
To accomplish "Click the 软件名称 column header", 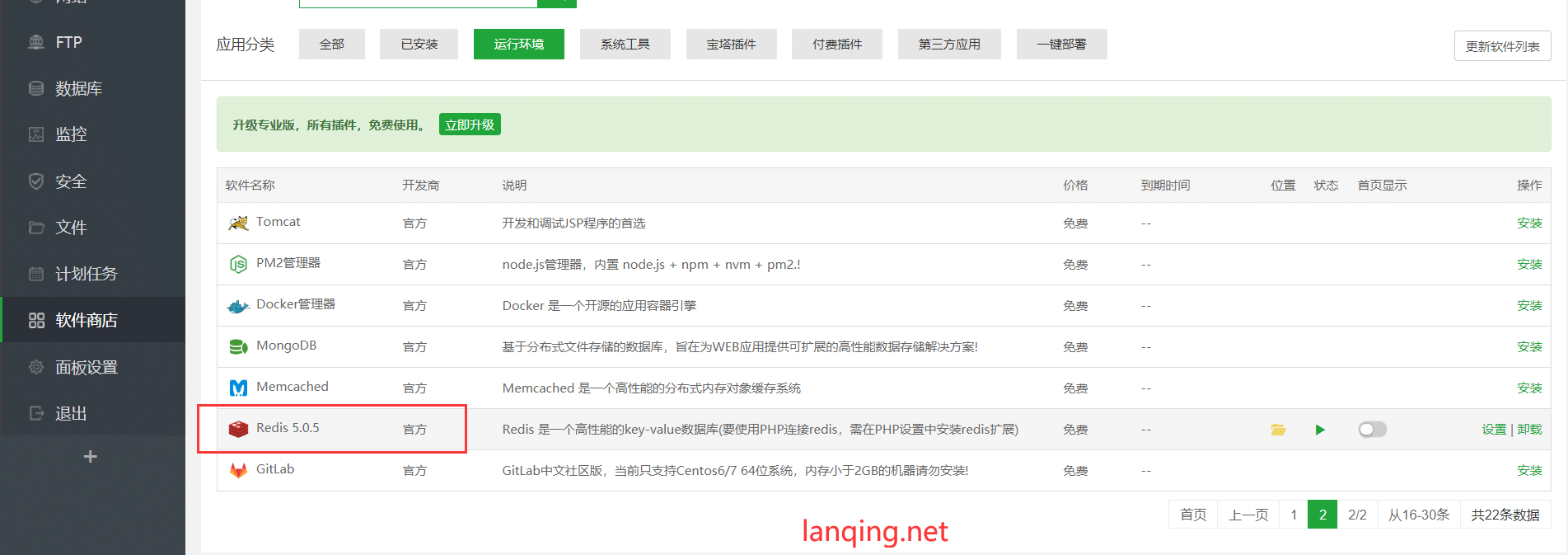I will [250, 185].
